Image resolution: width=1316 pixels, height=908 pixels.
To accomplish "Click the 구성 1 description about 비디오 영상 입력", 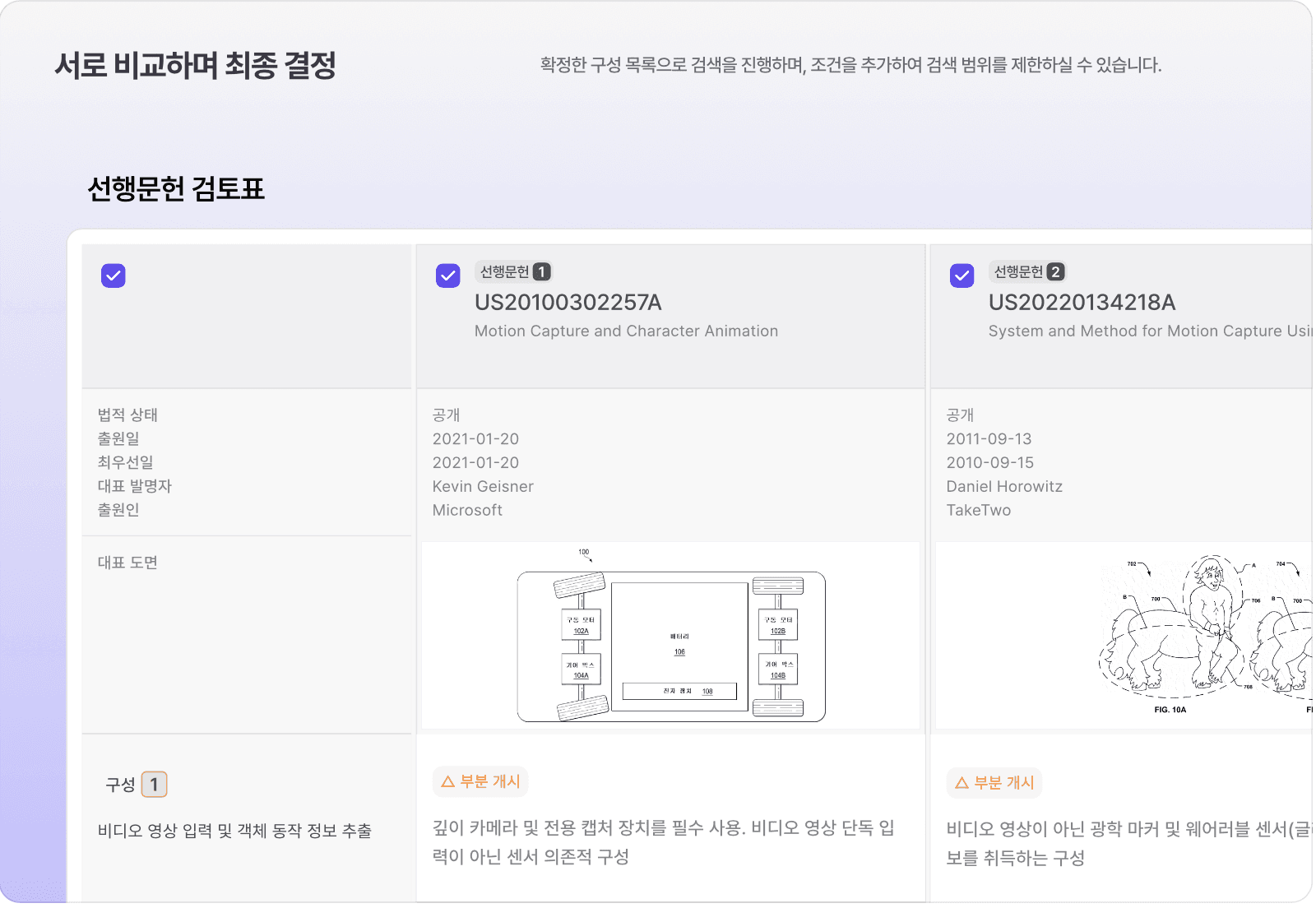I will 234,831.
